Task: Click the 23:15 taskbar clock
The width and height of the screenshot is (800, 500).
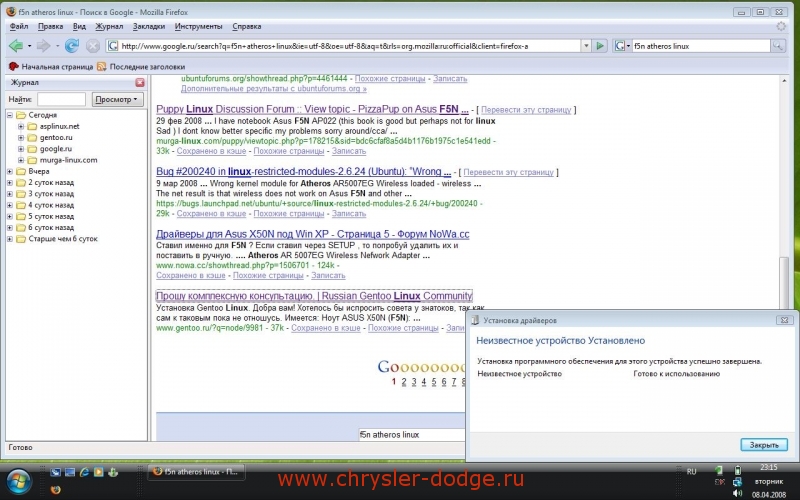Action: click(768, 467)
